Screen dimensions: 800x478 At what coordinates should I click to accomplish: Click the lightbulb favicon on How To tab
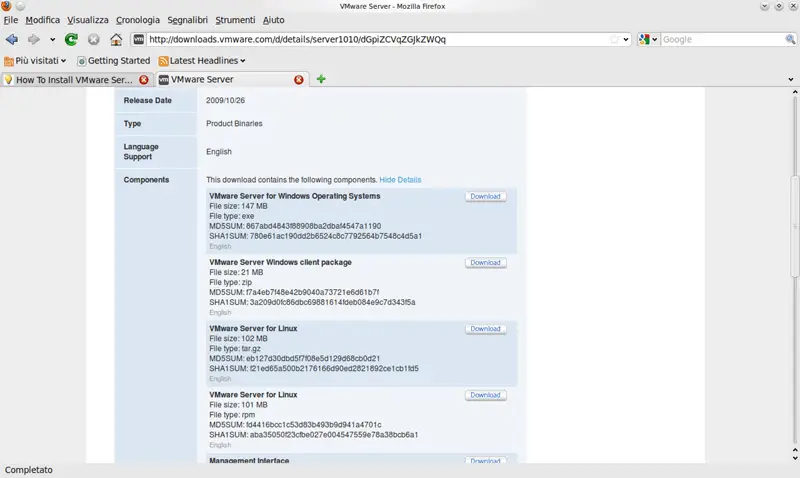pos(9,80)
